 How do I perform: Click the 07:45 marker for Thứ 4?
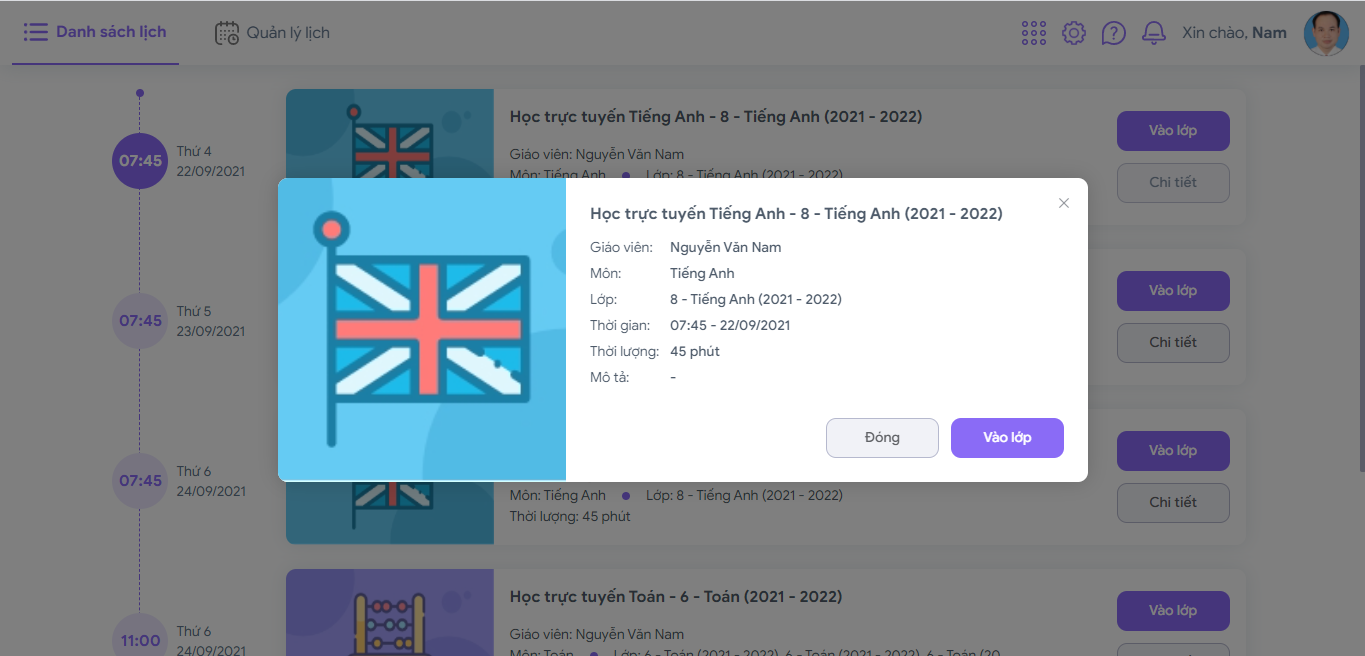(140, 161)
